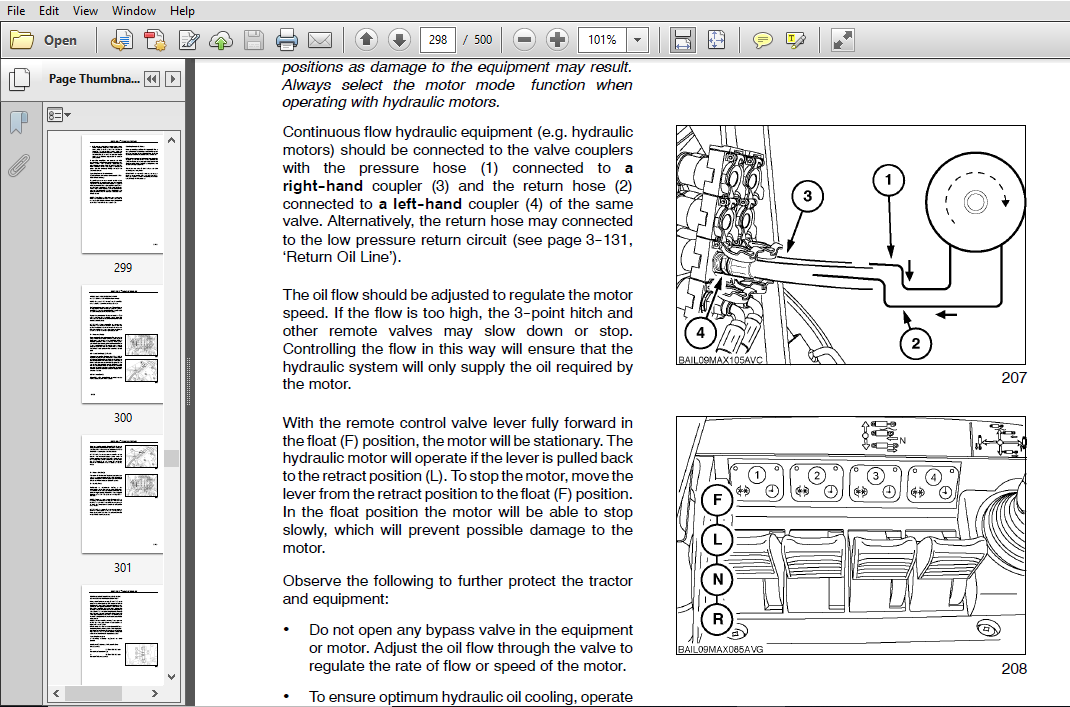Viewport: 1070px width, 707px height.
Task: Click the page number field showing 298
Action: (x=437, y=40)
